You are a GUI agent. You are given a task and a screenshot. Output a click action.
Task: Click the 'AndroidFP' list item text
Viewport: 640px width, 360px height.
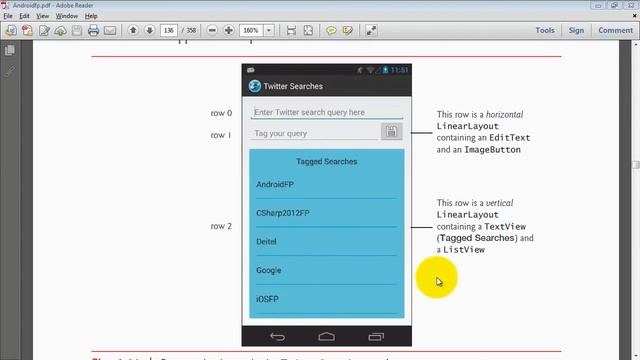[275, 184]
